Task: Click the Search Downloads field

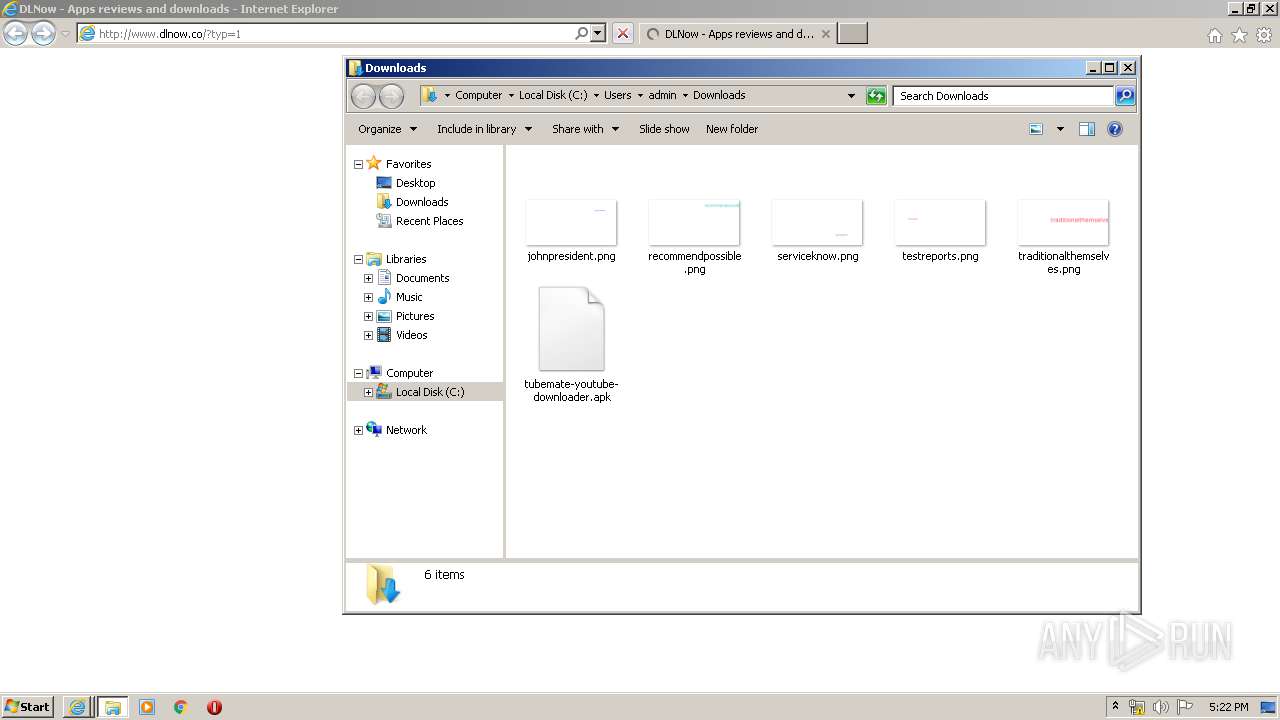Action: pos(1003,96)
